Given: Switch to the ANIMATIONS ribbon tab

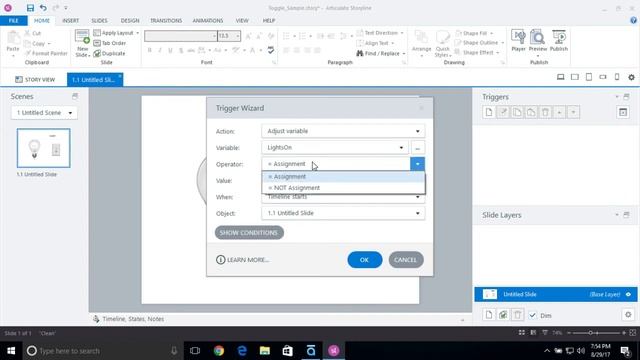Looking at the screenshot, I should (208, 20).
